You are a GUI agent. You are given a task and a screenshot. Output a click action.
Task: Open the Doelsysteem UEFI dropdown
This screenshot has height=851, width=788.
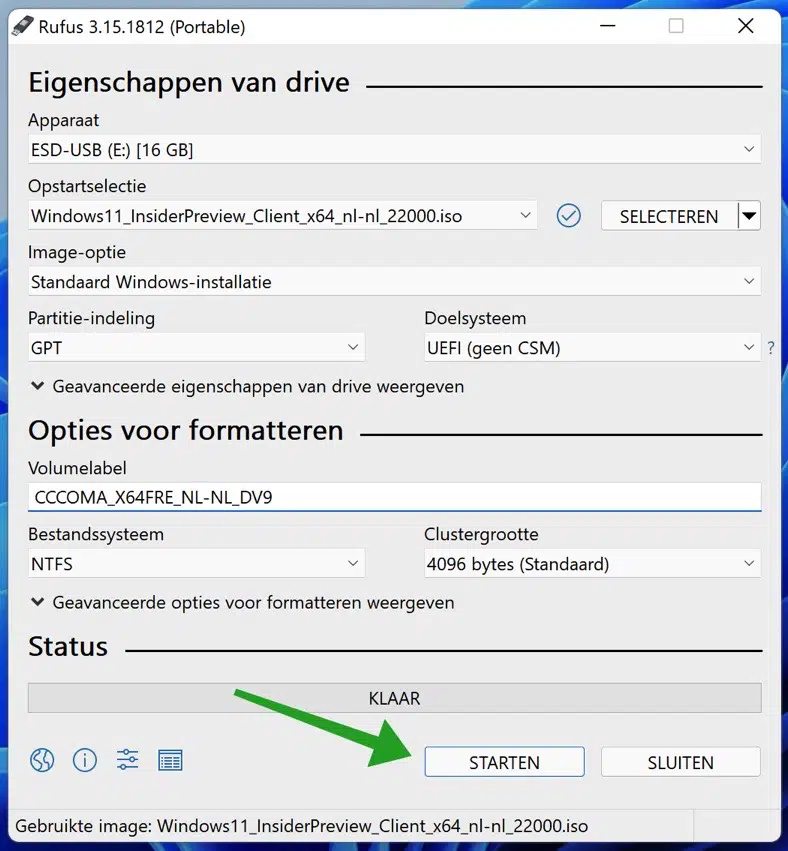593,347
